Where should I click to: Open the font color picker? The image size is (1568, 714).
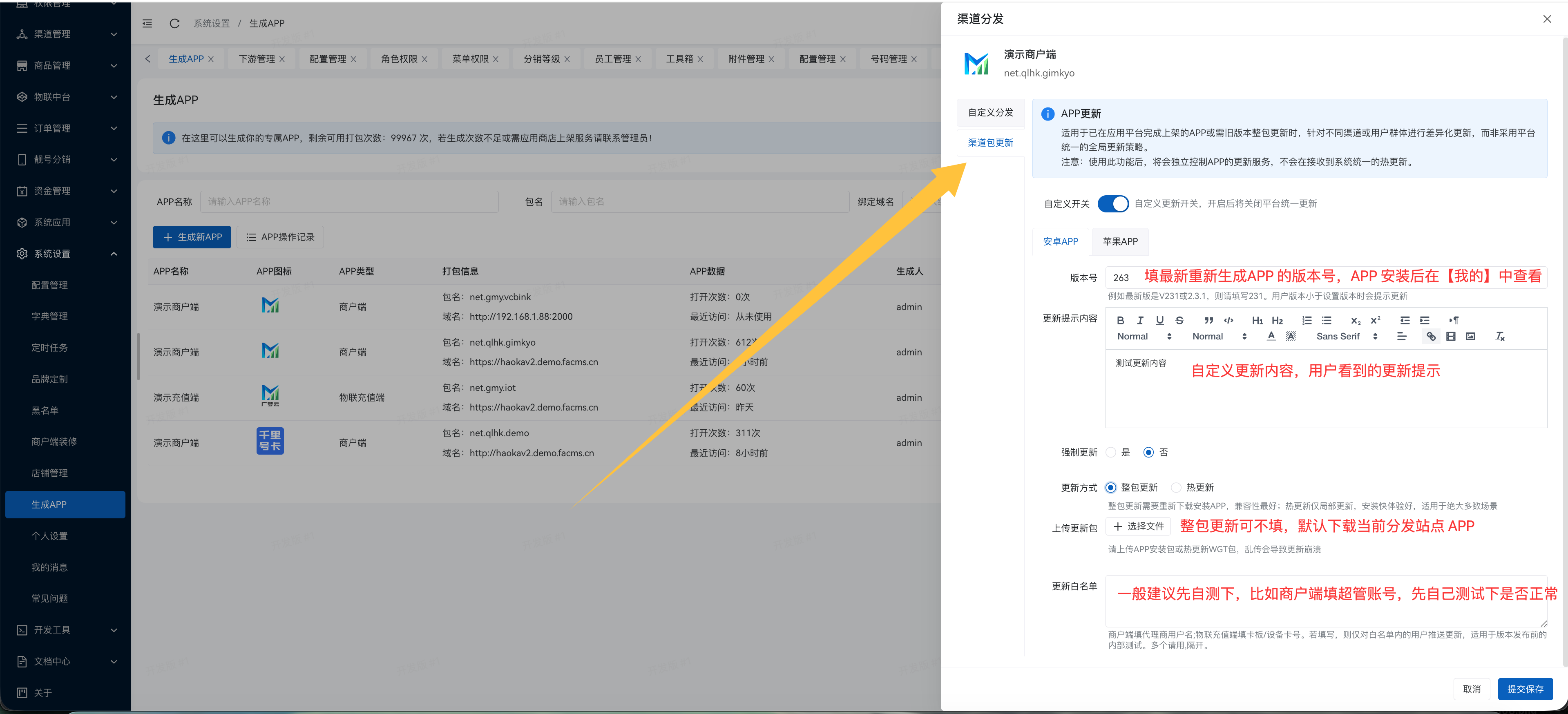(1271, 336)
